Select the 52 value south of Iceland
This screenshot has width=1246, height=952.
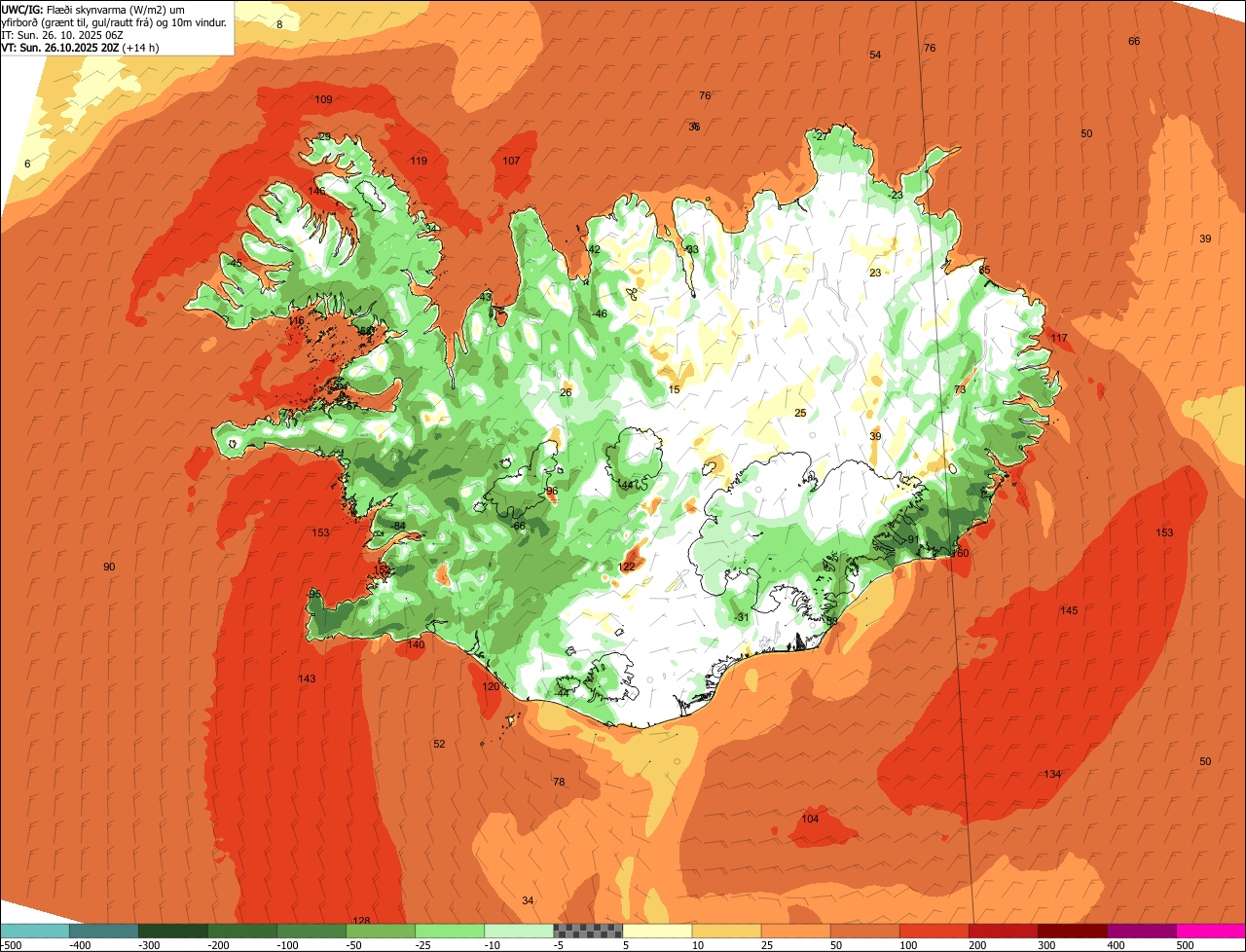click(x=439, y=745)
